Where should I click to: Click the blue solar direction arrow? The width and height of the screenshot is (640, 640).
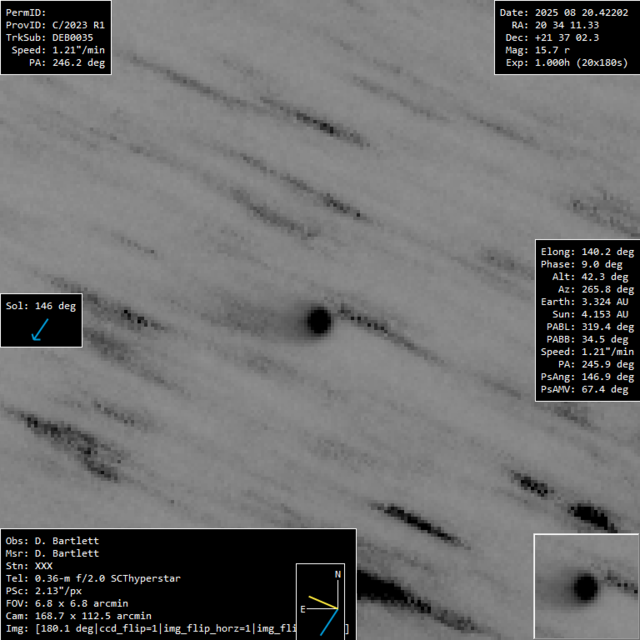pyautogui.click(x=41, y=330)
